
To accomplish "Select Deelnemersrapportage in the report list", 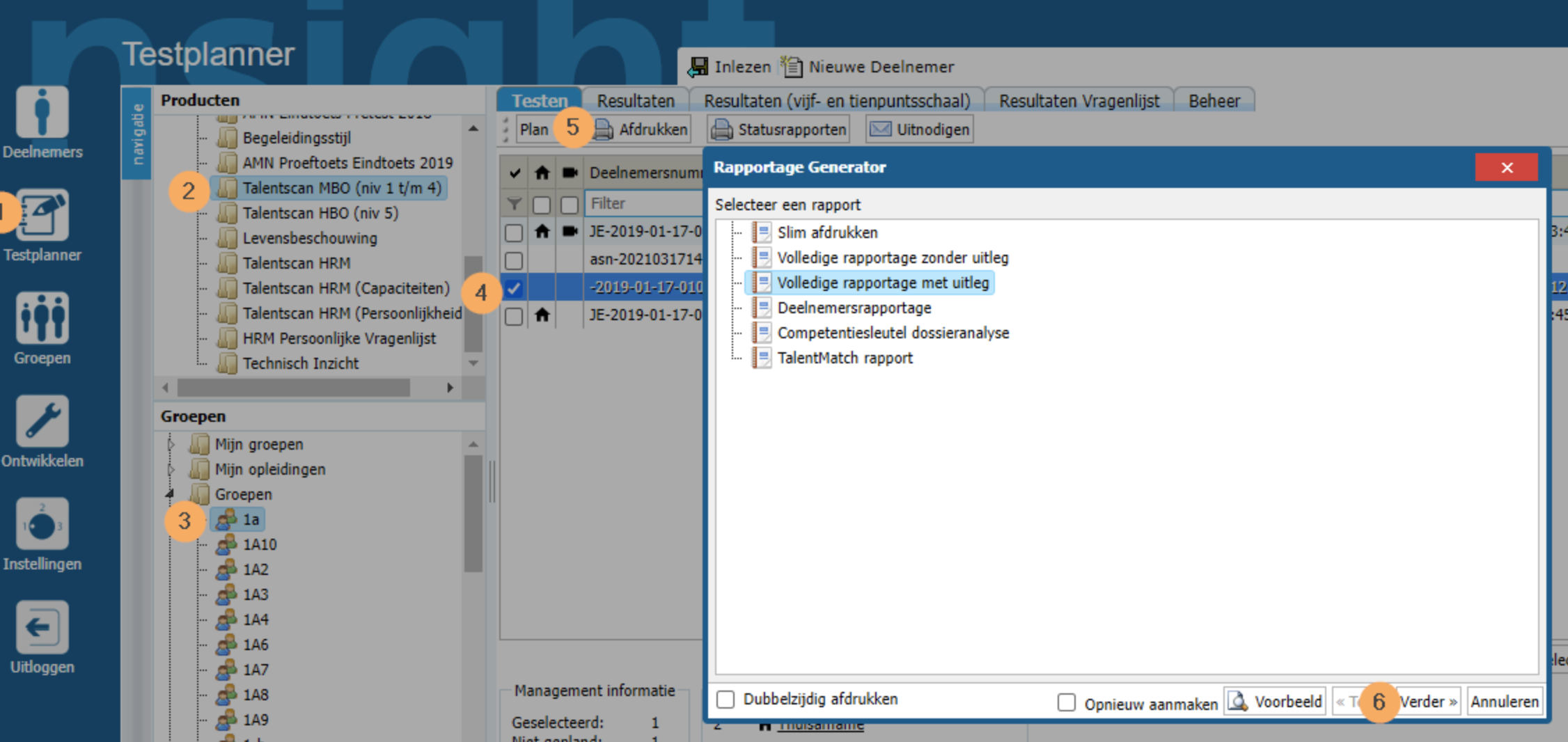I will (x=854, y=308).
